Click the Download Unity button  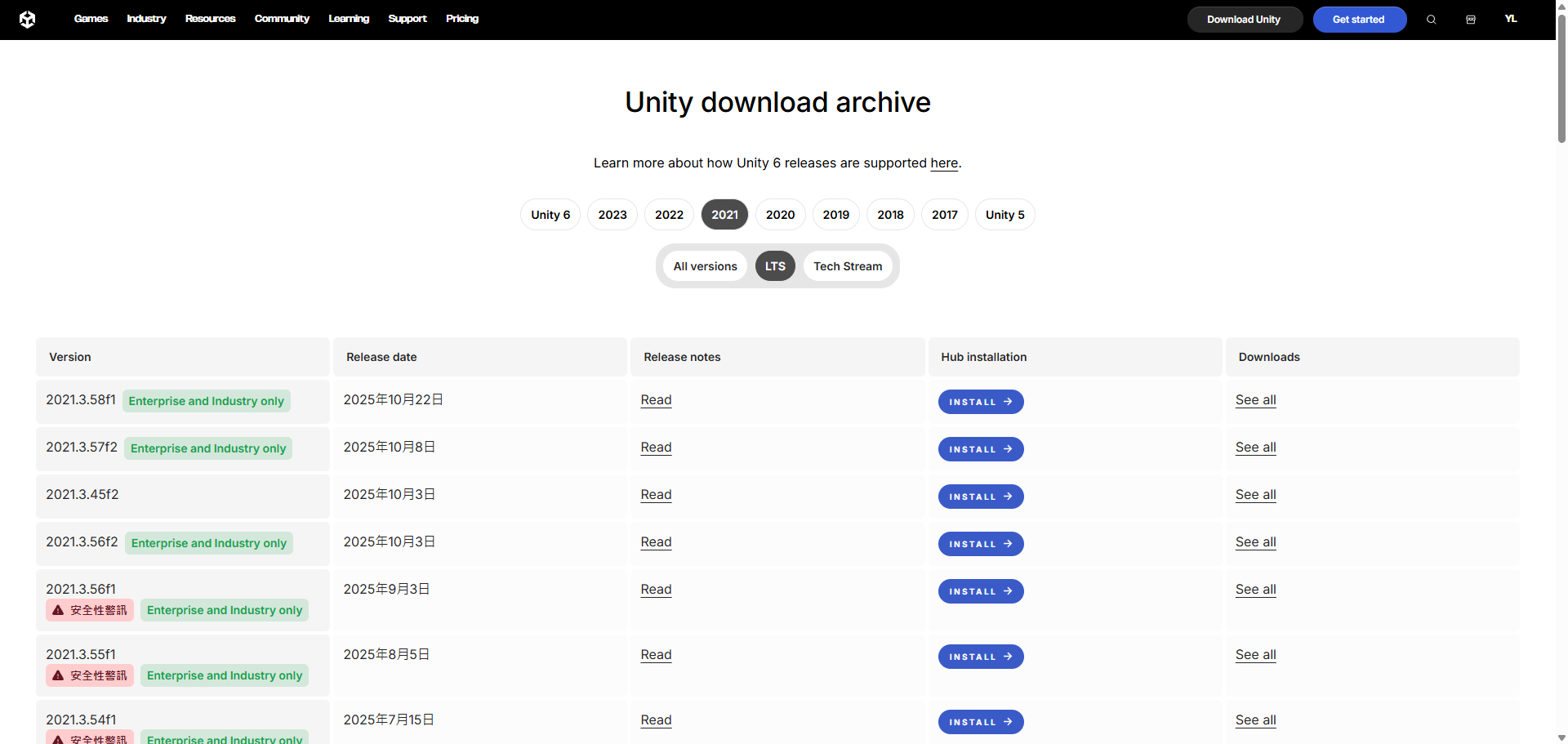pyautogui.click(x=1244, y=20)
